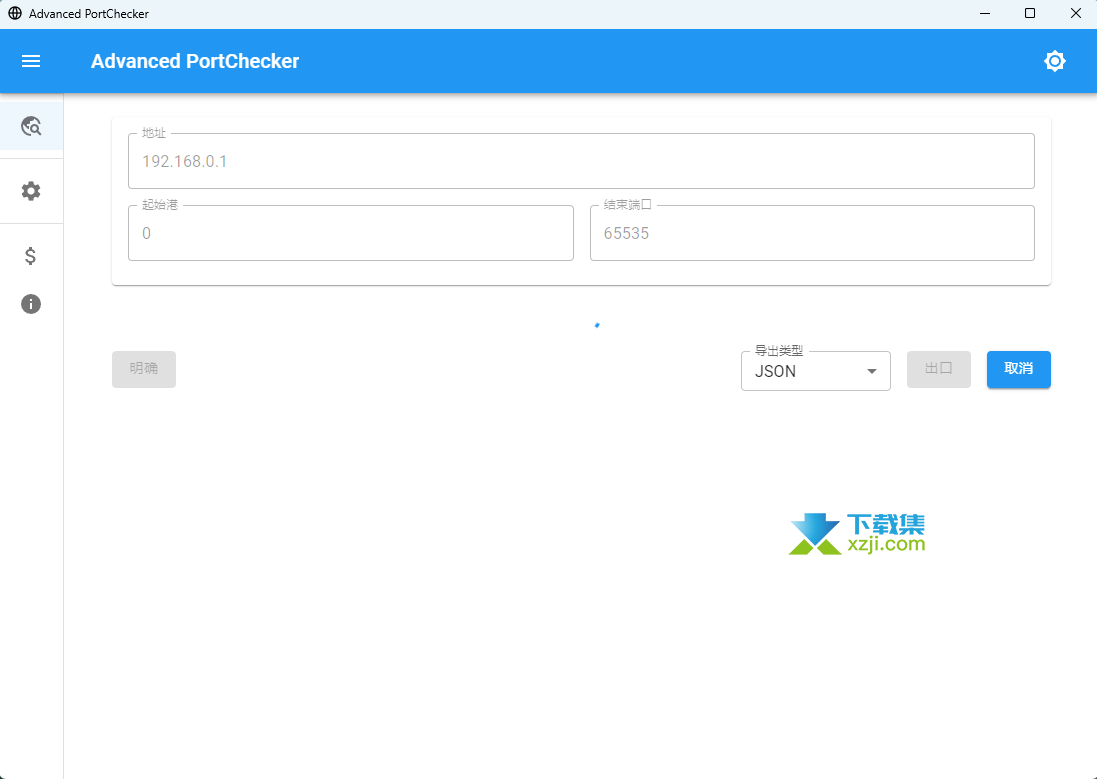Viewport: 1097px width, 779px height.
Task: Maximize the Advanced PortChecker window
Action: 1030,13
